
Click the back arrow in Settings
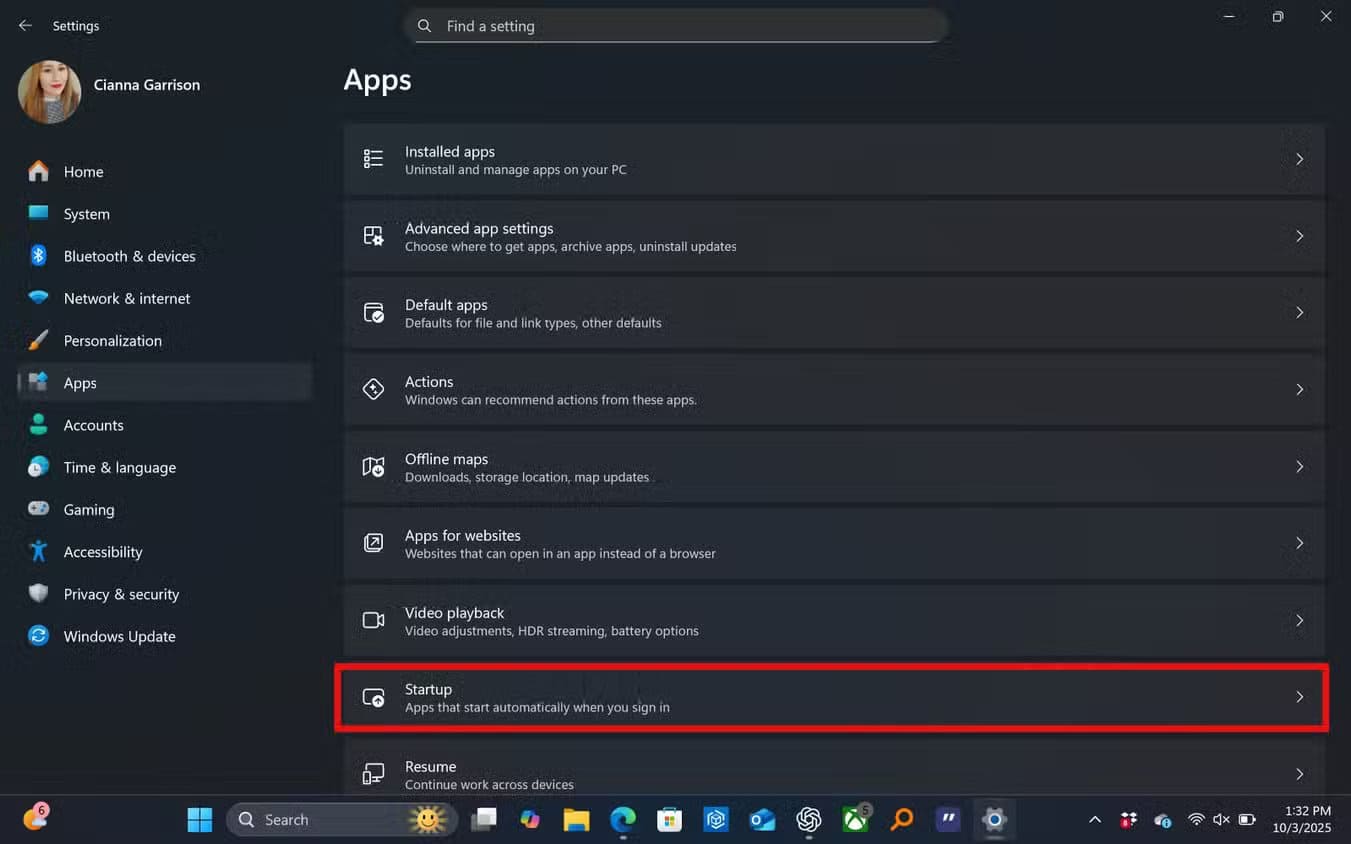(25, 26)
